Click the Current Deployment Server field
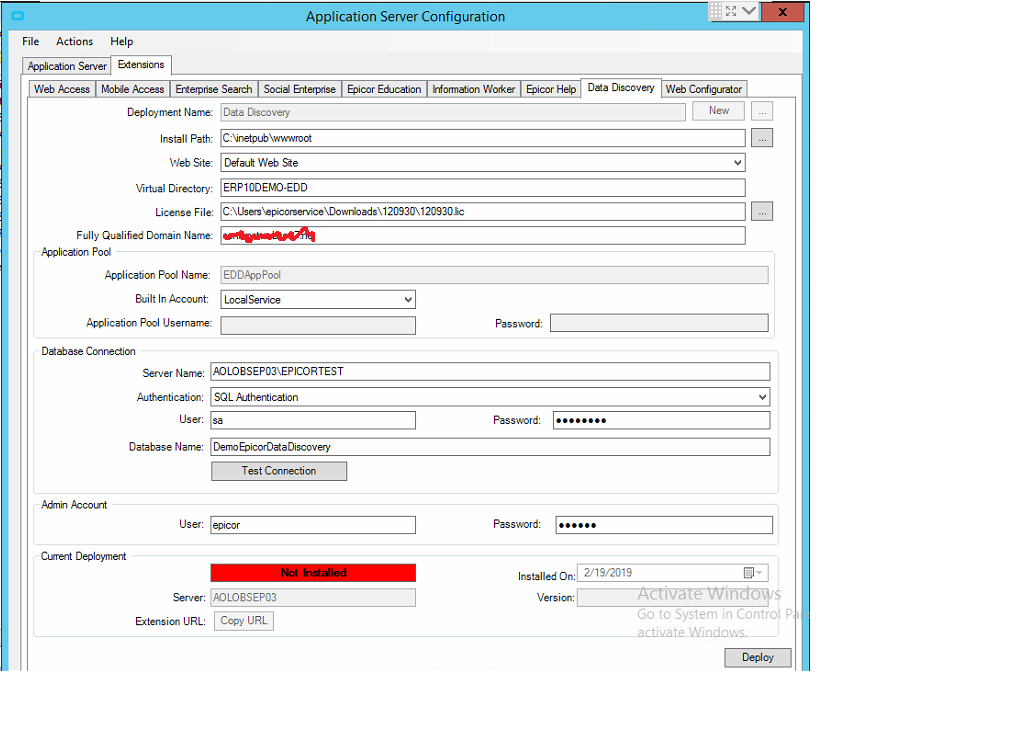1019x734 pixels. [313, 597]
